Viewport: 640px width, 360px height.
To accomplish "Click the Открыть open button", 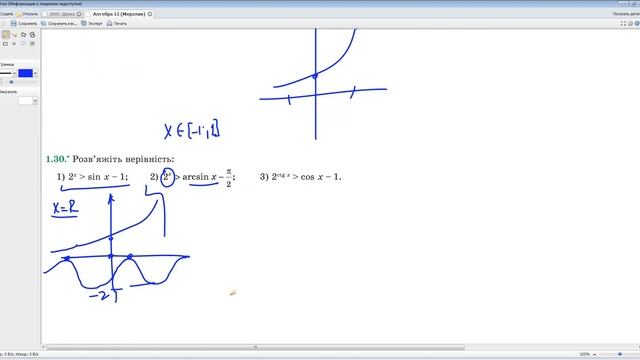I will 27,14.
